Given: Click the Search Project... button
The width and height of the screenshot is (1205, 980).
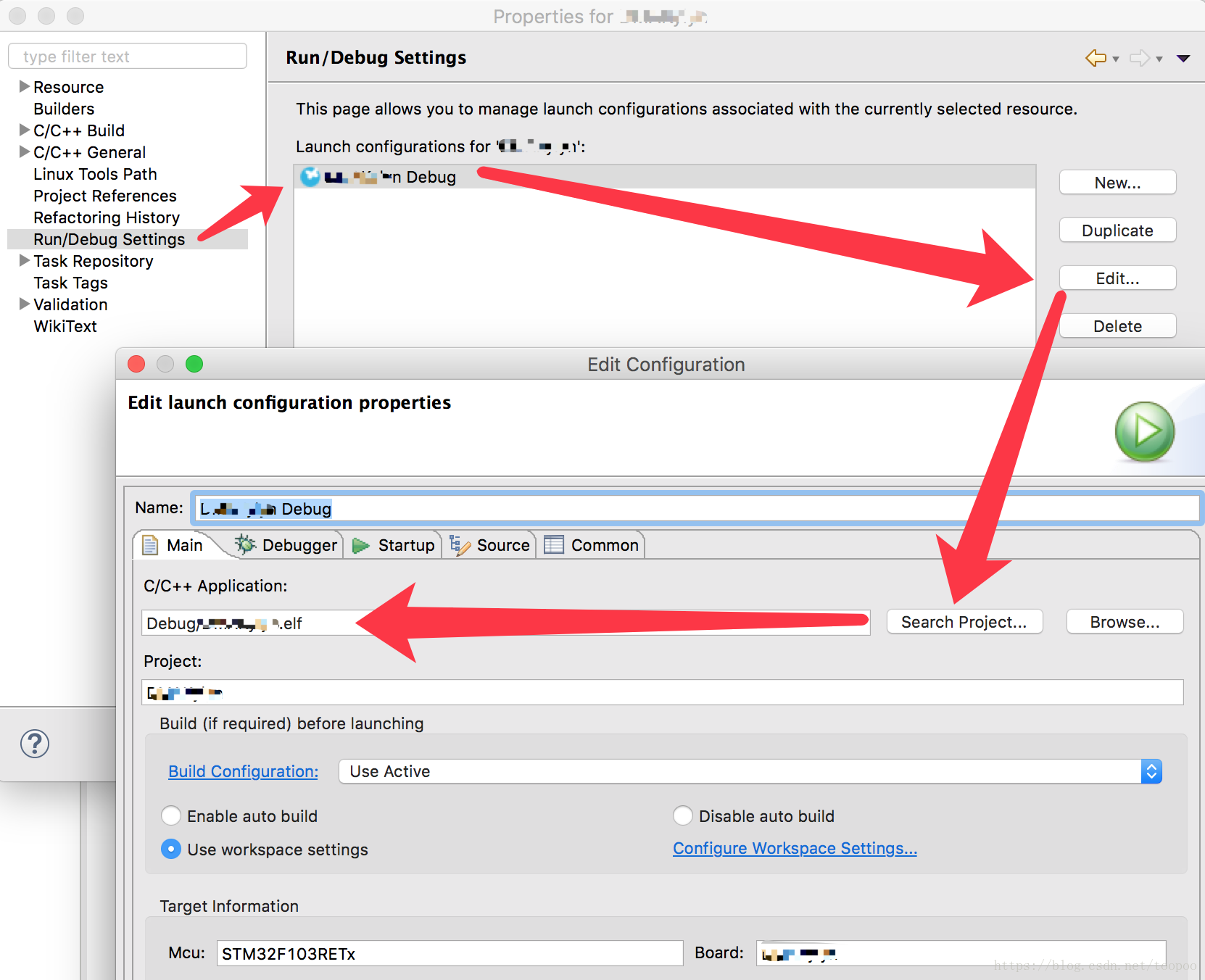Looking at the screenshot, I should [x=964, y=622].
